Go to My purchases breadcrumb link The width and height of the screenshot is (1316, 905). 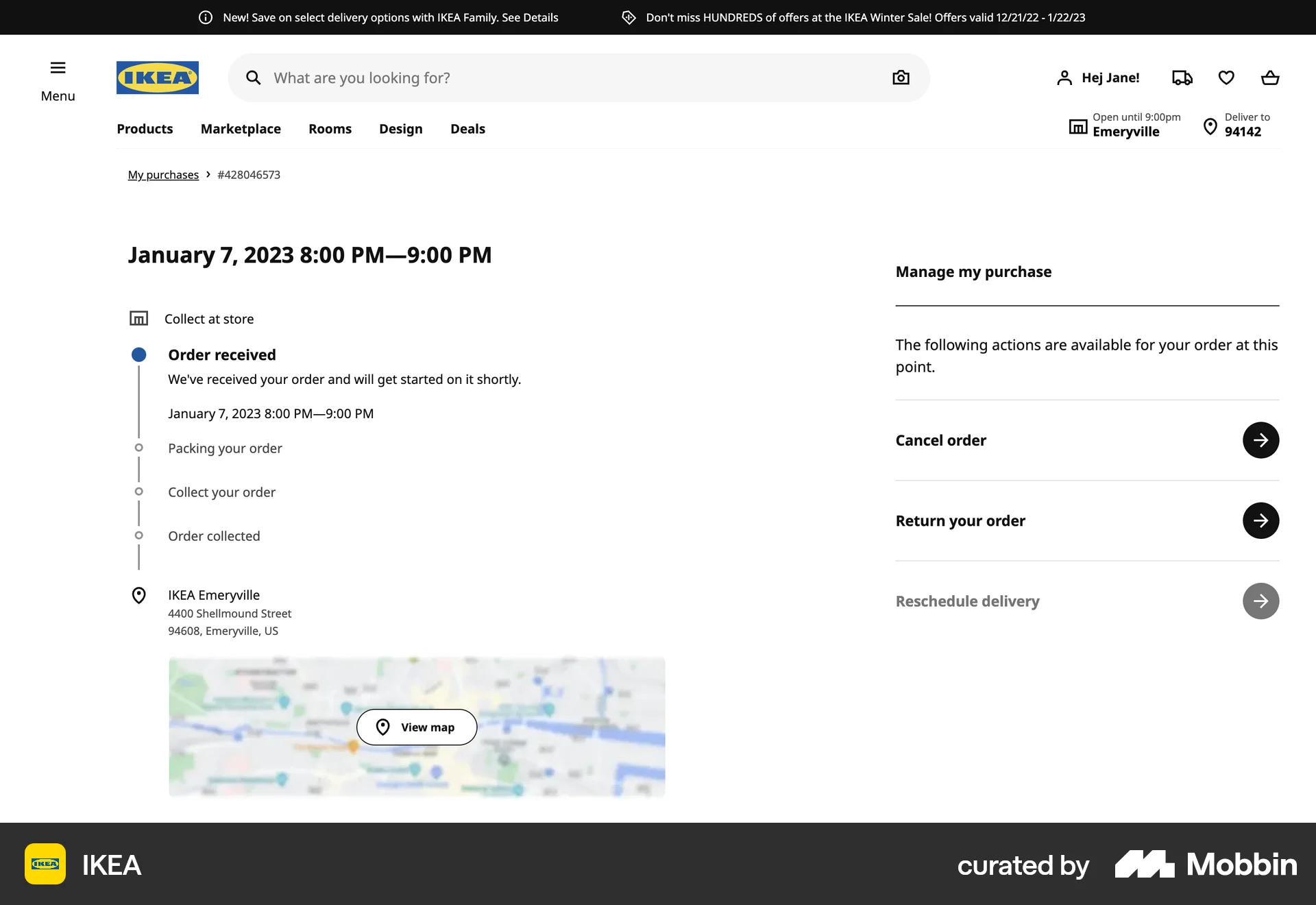(163, 175)
